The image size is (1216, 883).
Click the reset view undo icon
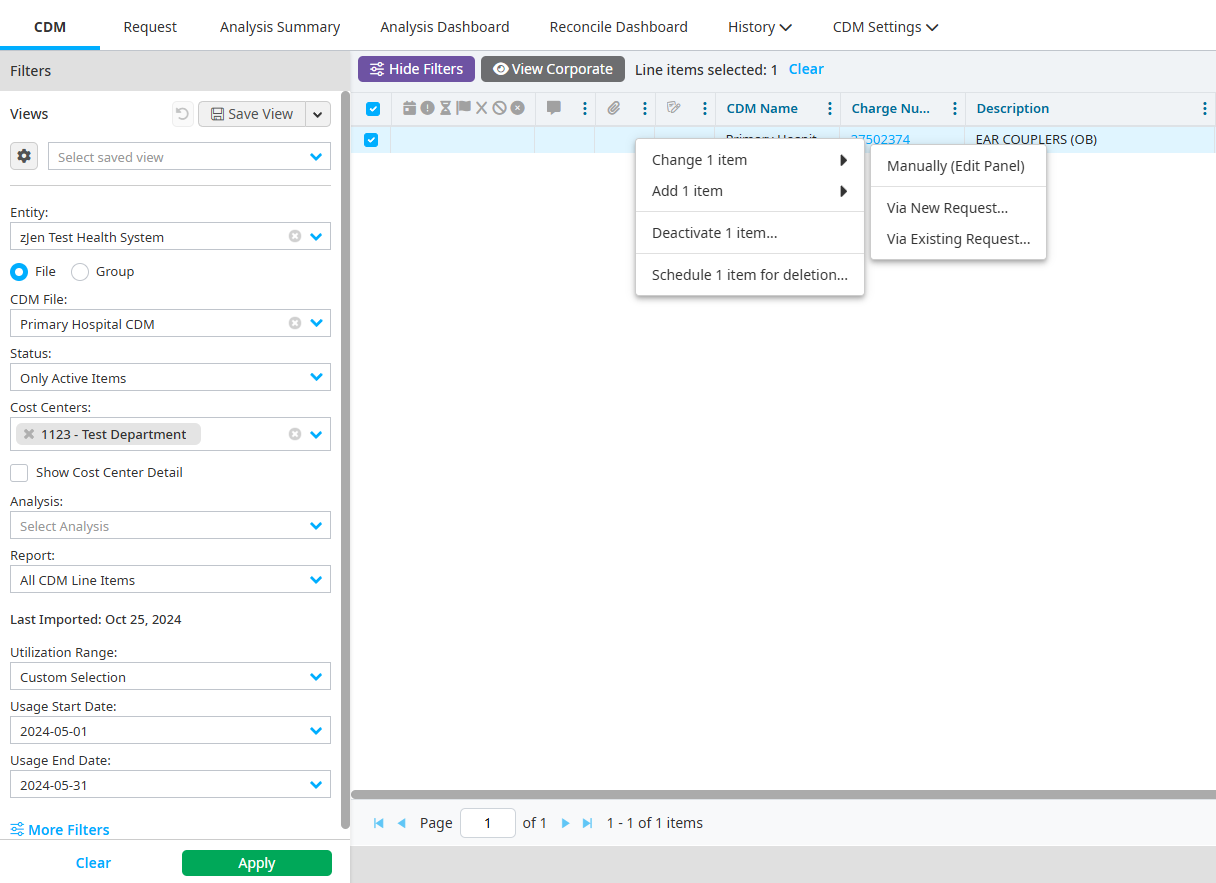tap(182, 114)
